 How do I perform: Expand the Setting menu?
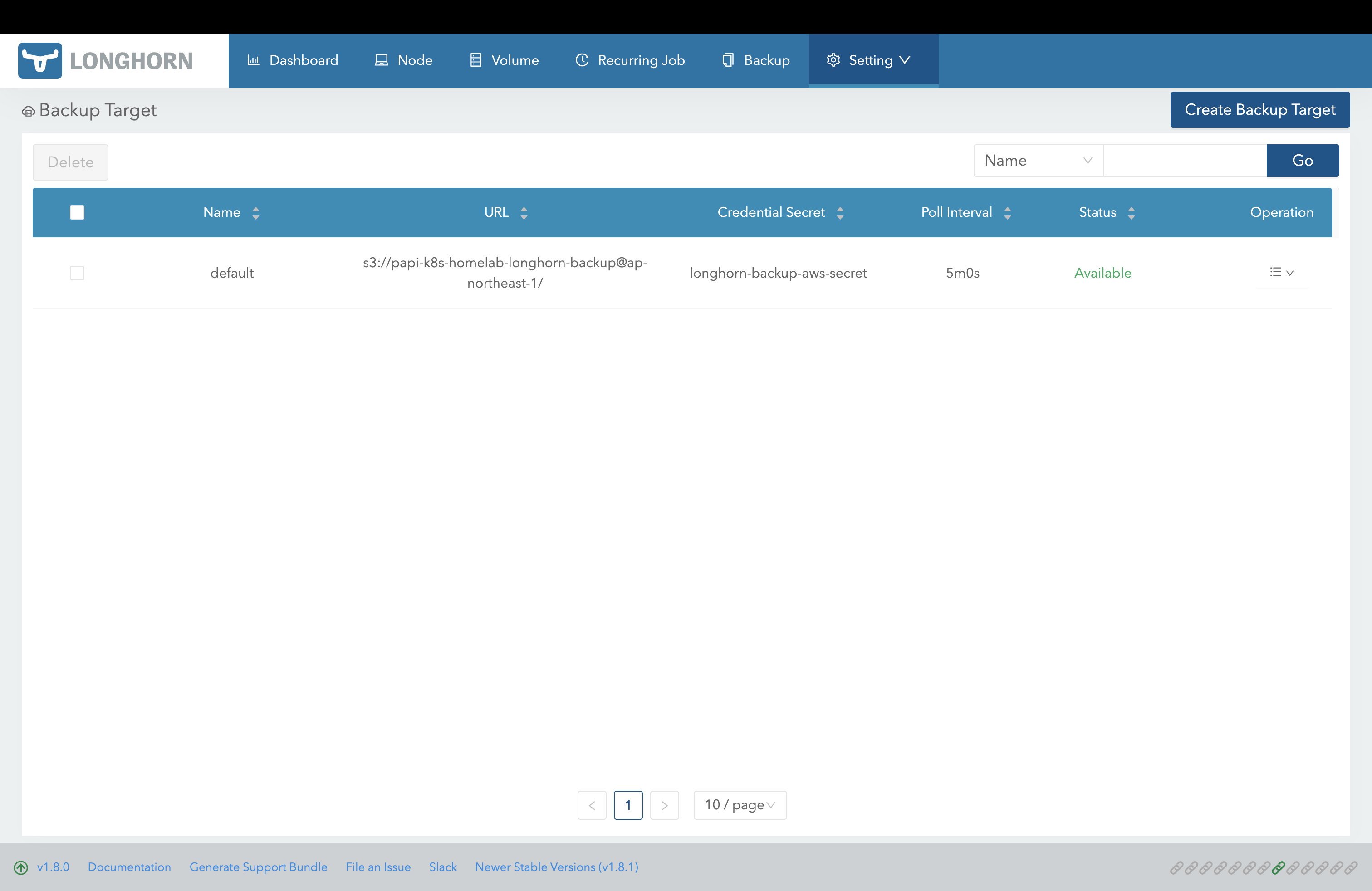pyautogui.click(x=872, y=60)
